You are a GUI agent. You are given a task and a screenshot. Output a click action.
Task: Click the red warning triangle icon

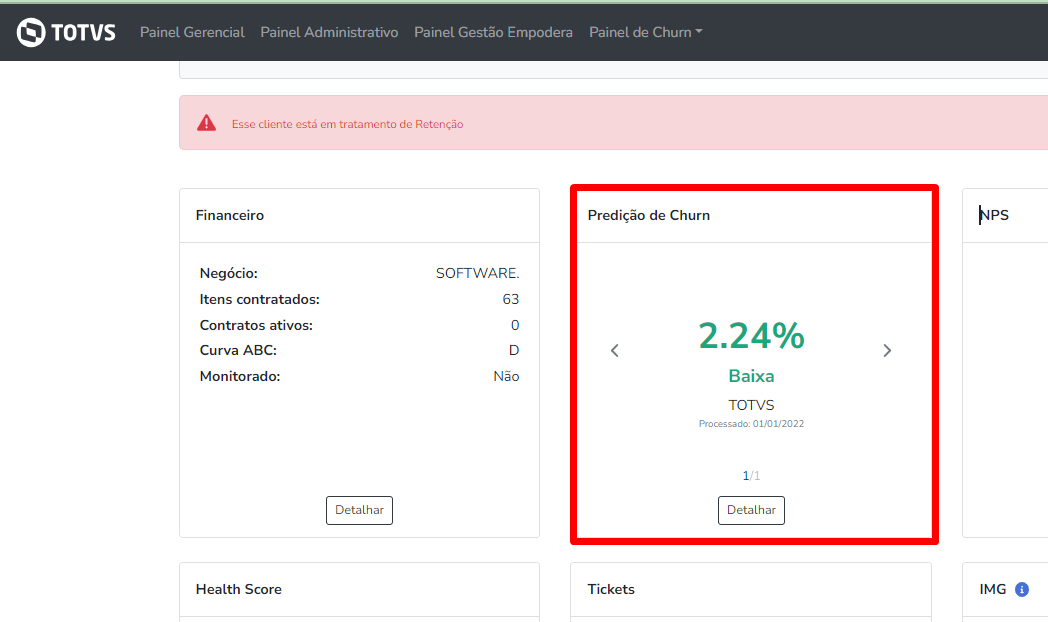[206, 123]
